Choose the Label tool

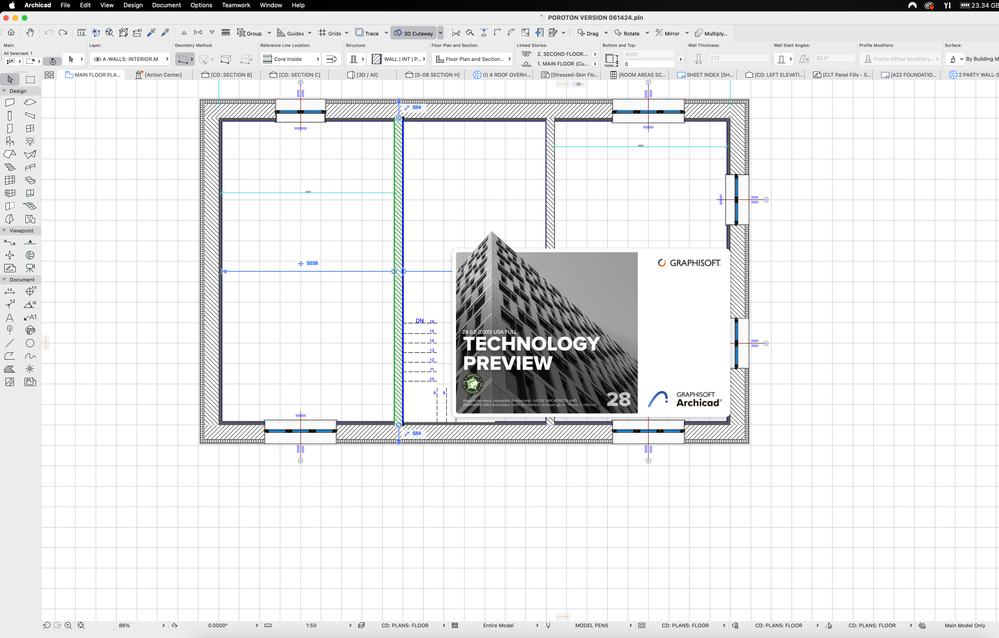coord(30,317)
